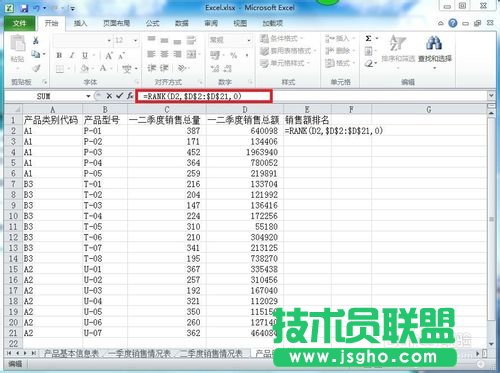Click the text orientation icon
500x373 pixels.
pos(181,68)
